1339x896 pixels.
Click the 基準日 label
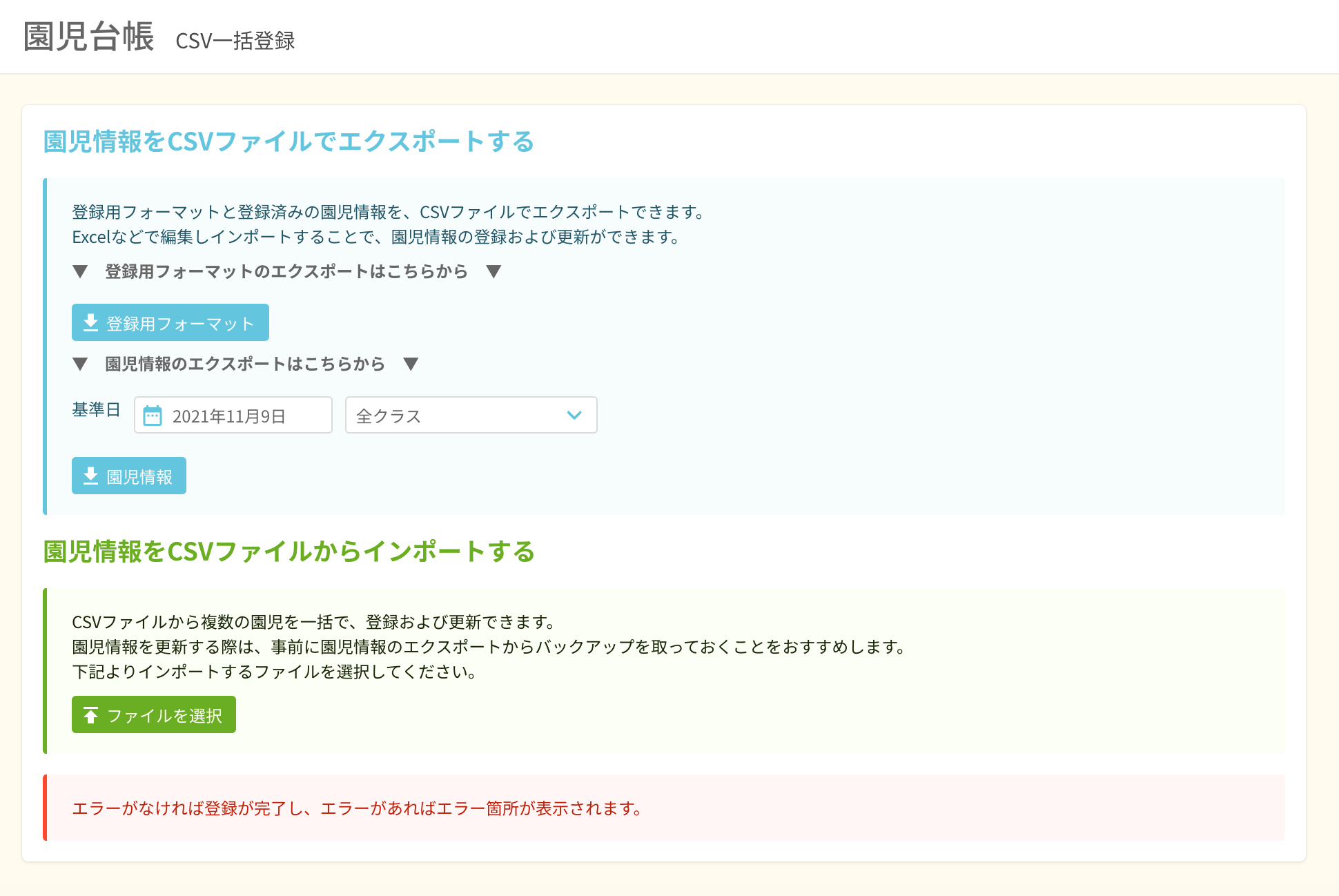[97, 409]
